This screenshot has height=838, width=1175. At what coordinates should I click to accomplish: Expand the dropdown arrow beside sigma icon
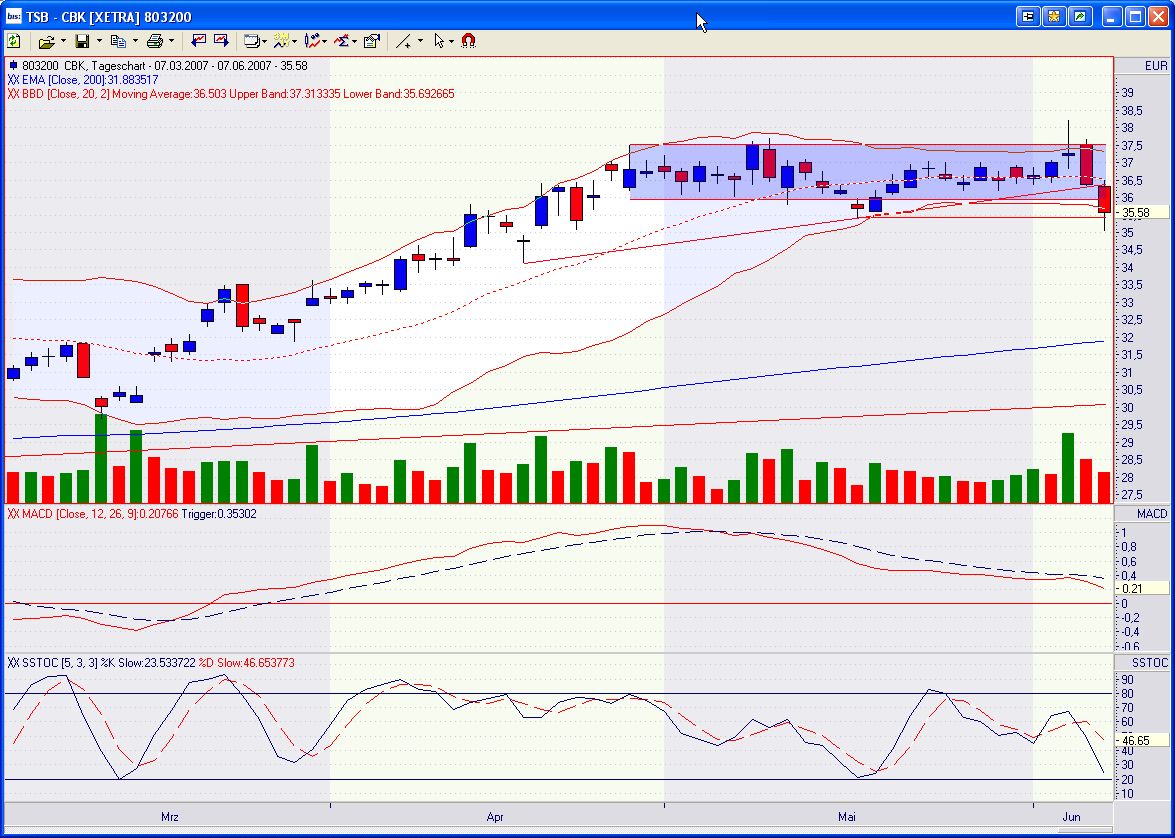[x=354, y=42]
